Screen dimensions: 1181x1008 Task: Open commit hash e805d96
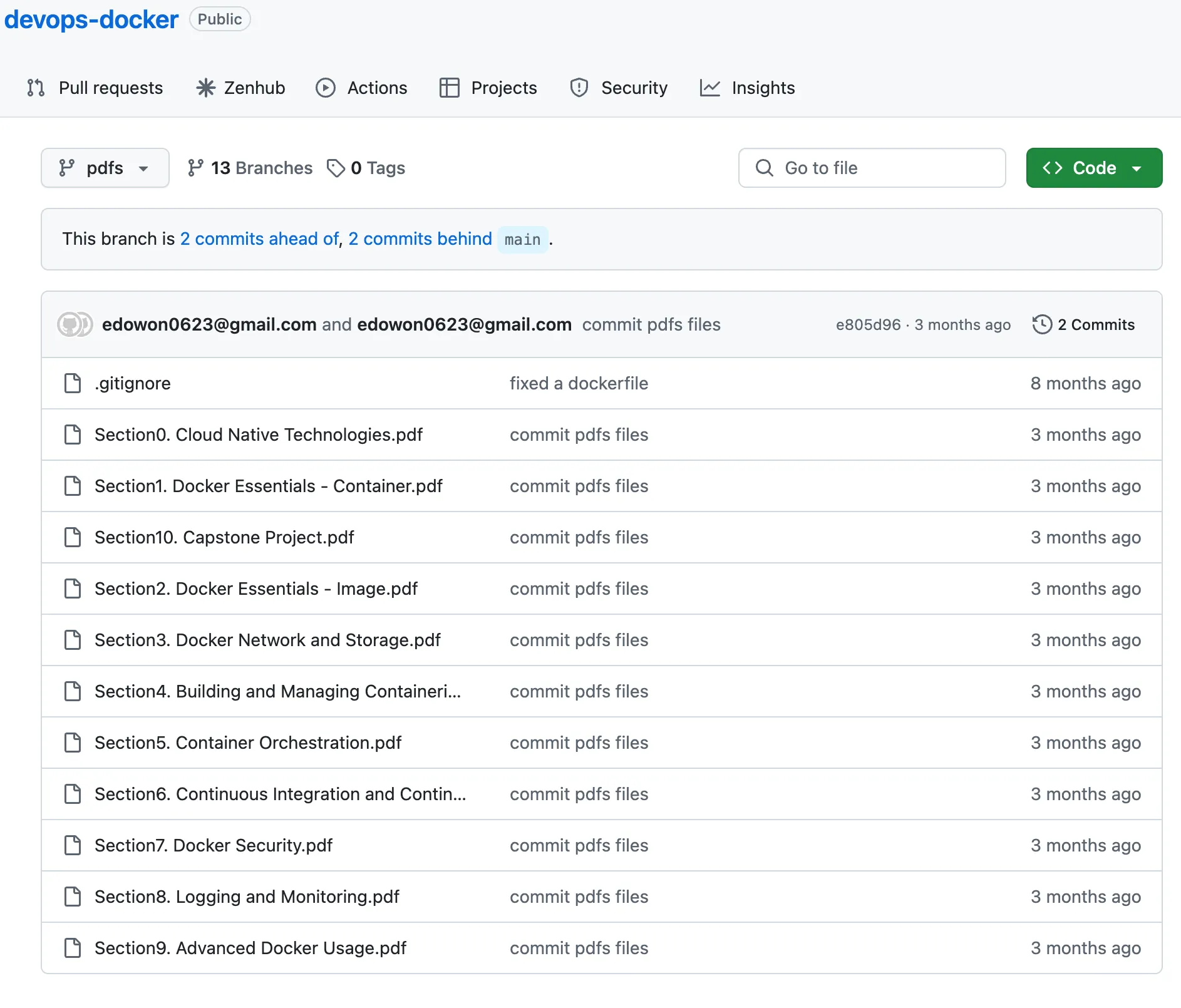pyautogui.click(x=868, y=324)
